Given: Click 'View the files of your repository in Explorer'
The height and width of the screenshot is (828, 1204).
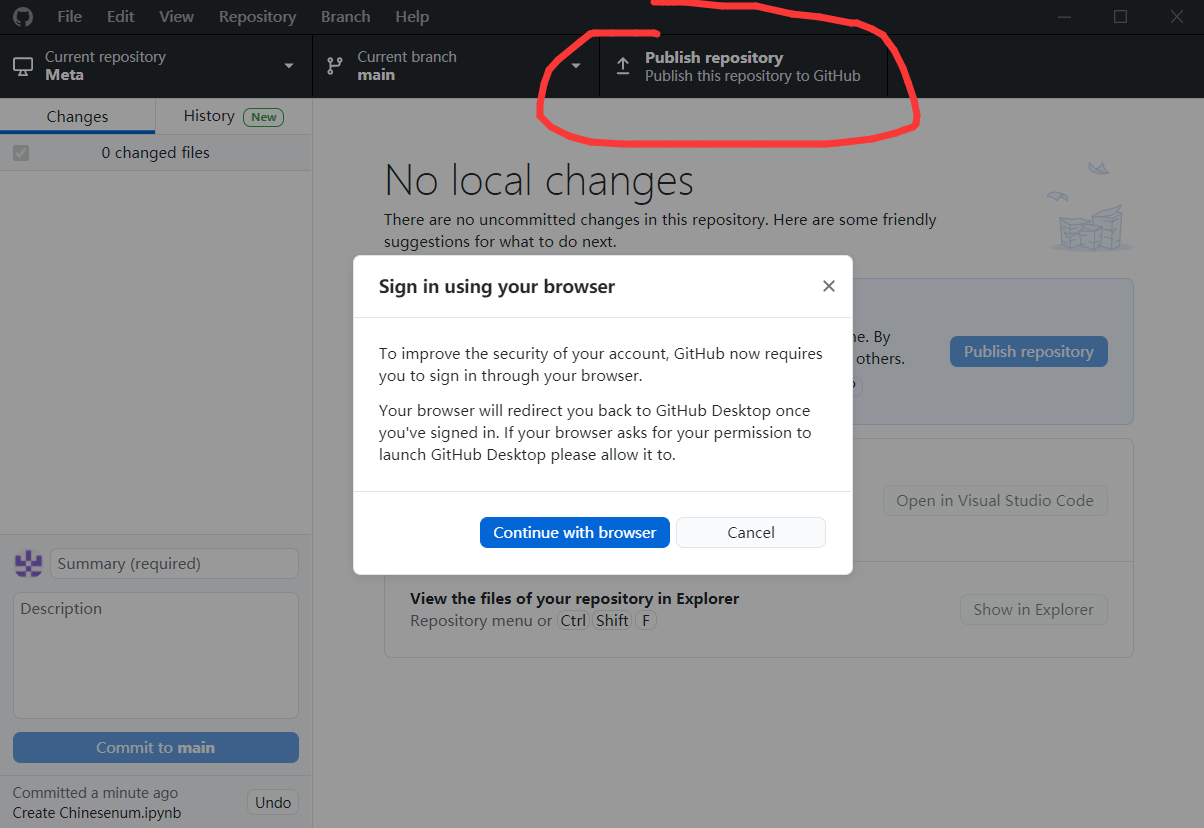Looking at the screenshot, I should point(575,598).
